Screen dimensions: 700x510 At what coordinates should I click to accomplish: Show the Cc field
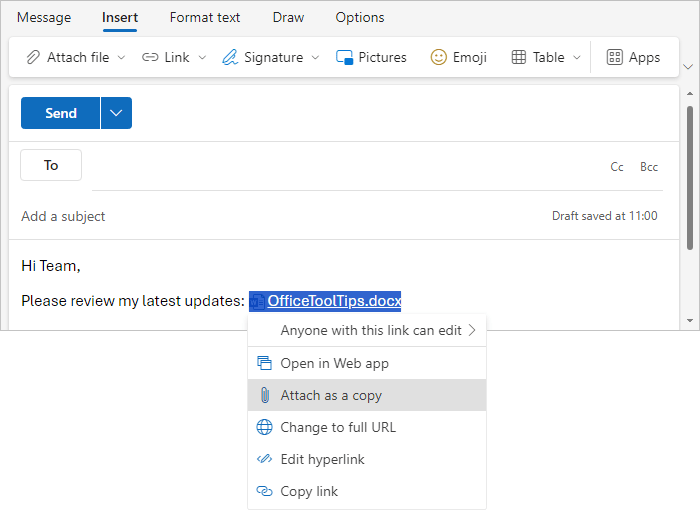click(x=617, y=167)
